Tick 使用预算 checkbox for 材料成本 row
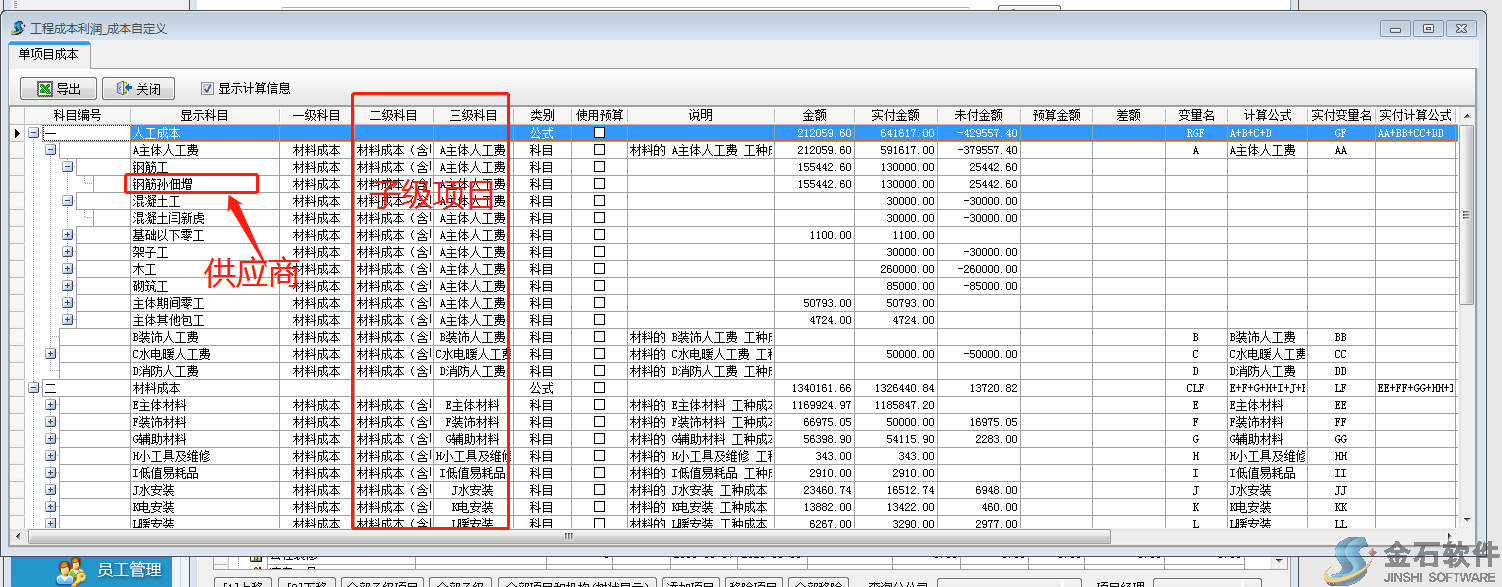The height and width of the screenshot is (587, 1502). [599, 388]
